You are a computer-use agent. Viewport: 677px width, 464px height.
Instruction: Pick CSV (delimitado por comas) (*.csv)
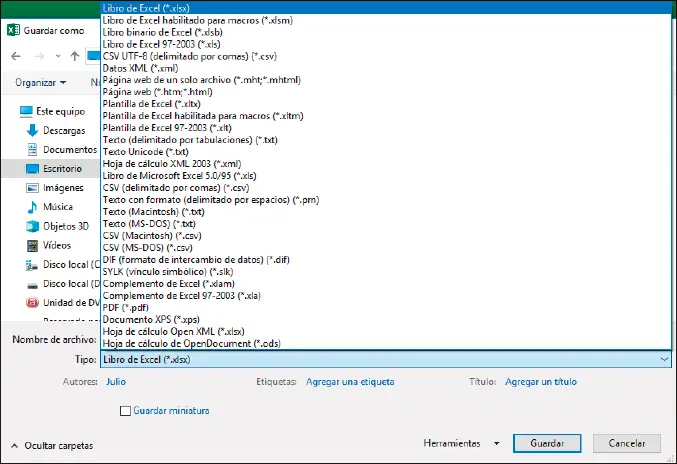386,188
